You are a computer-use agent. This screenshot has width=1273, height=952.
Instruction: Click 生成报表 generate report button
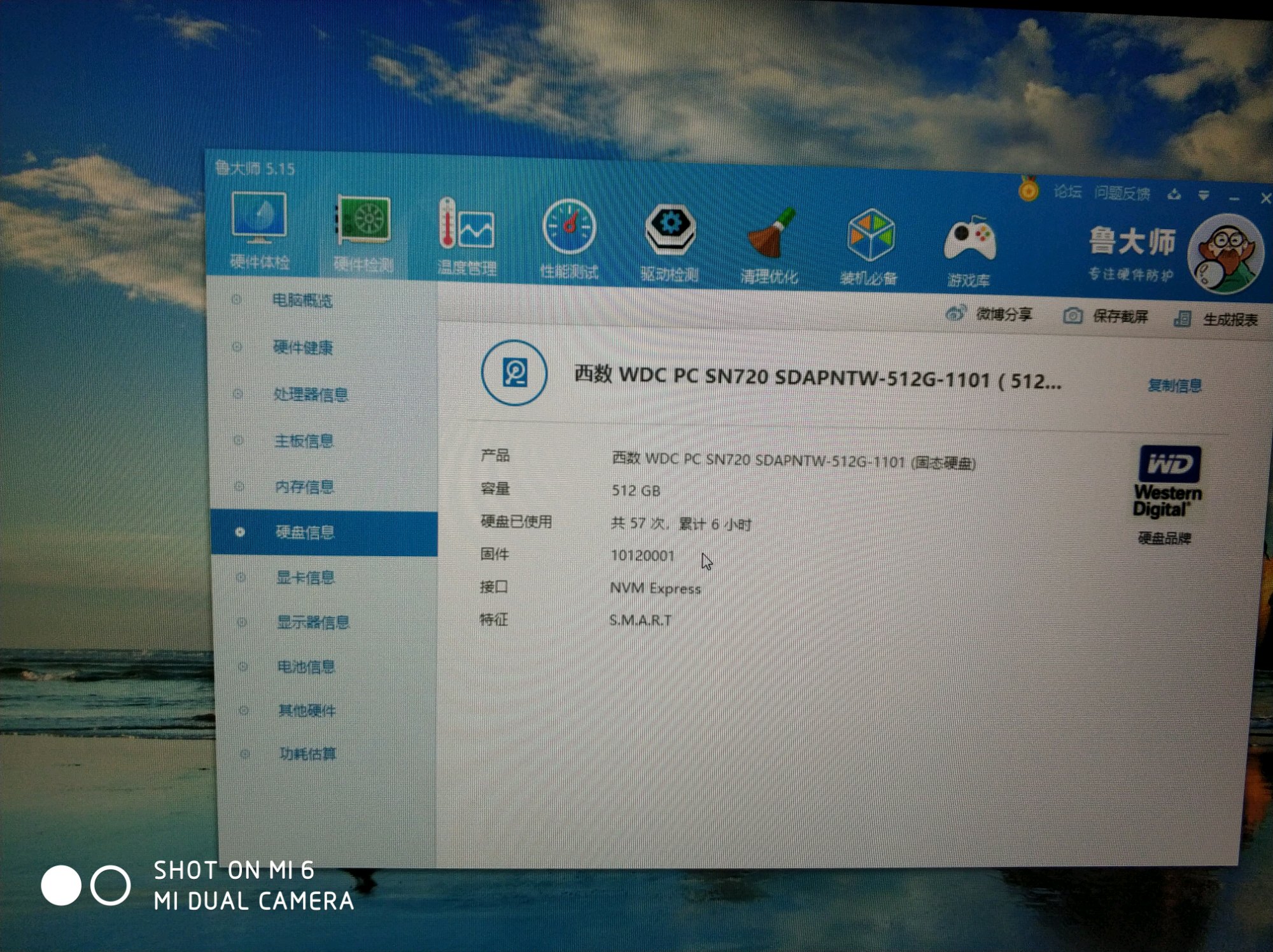(1216, 319)
